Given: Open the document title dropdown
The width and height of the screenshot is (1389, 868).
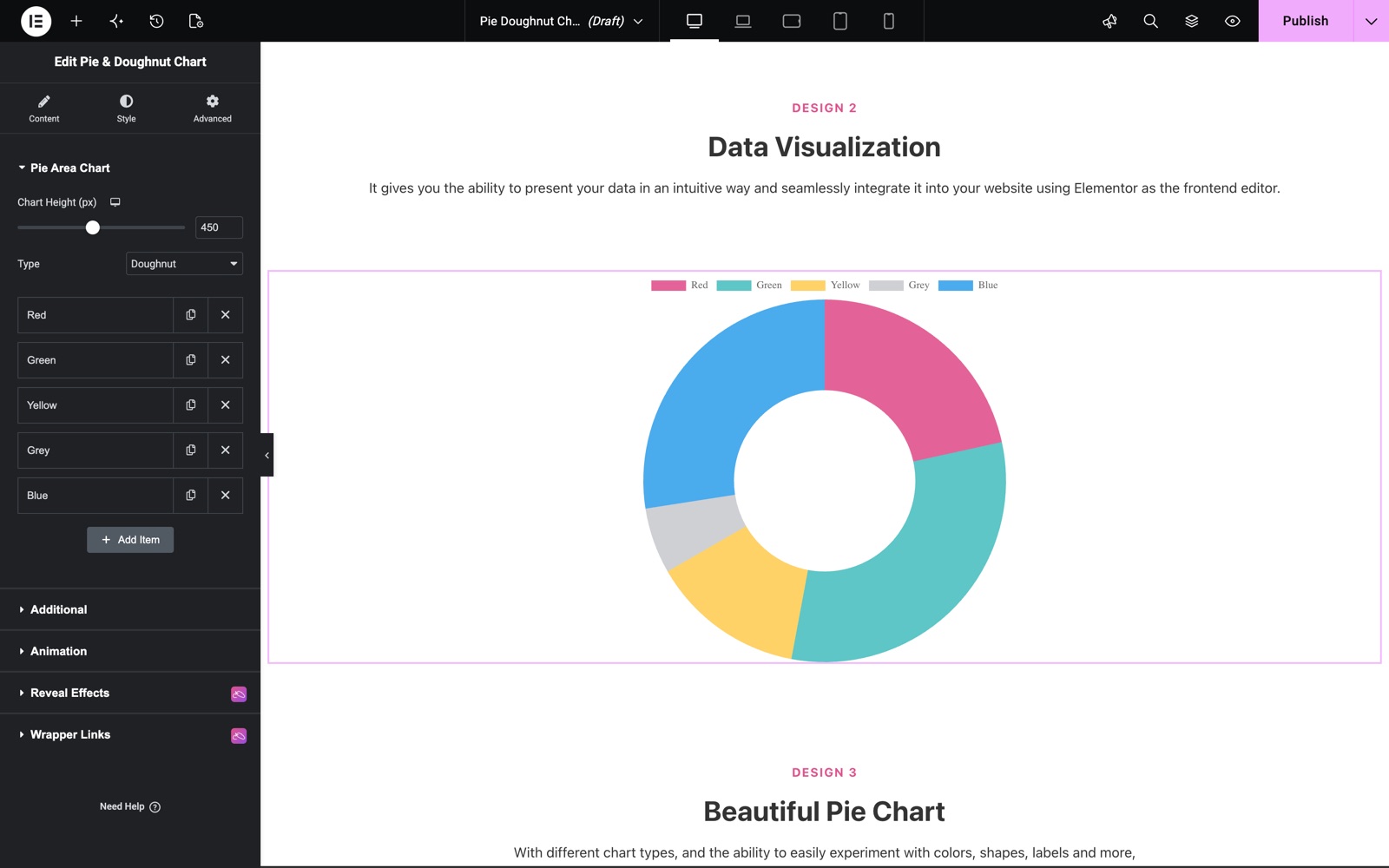Looking at the screenshot, I should 561,21.
